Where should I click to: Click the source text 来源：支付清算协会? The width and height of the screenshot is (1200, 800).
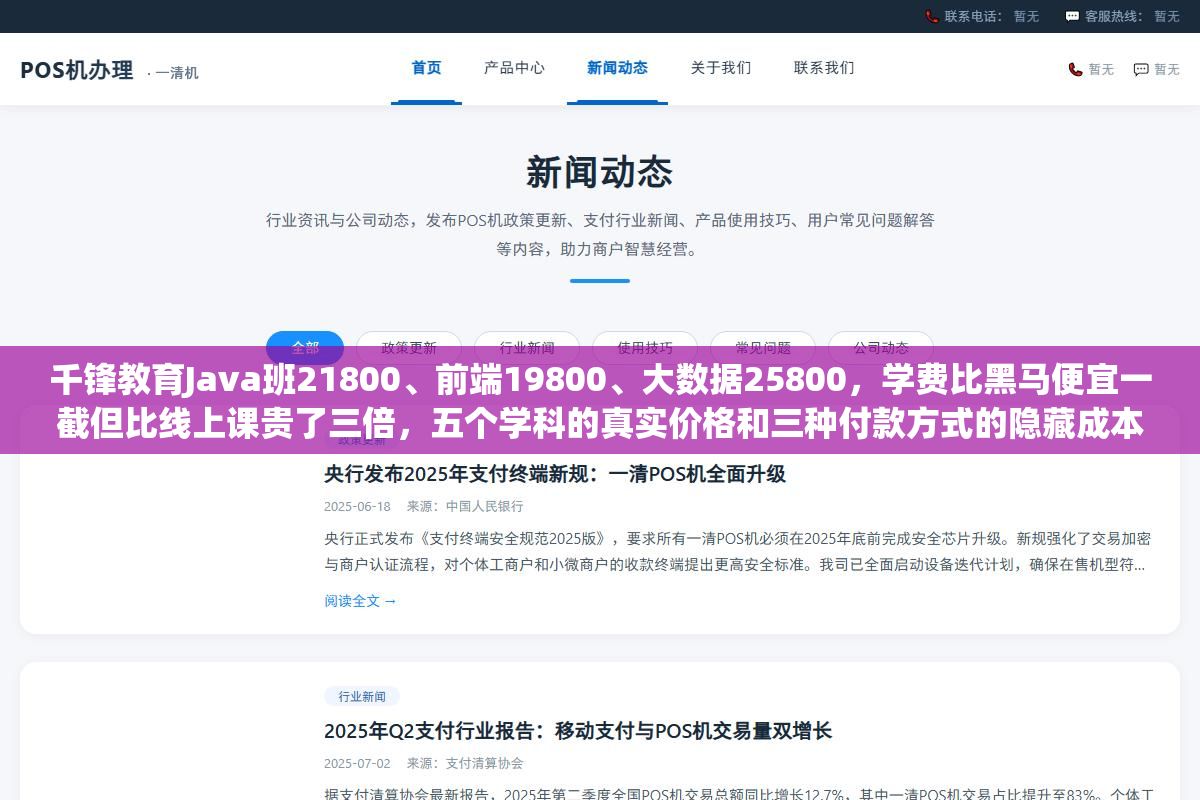point(465,763)
